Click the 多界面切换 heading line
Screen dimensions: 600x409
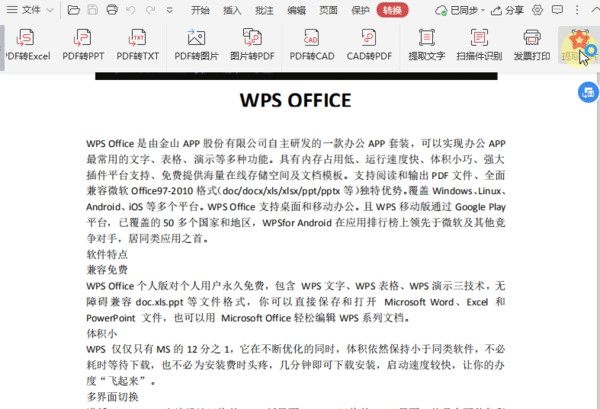click(x=112, y=397)
